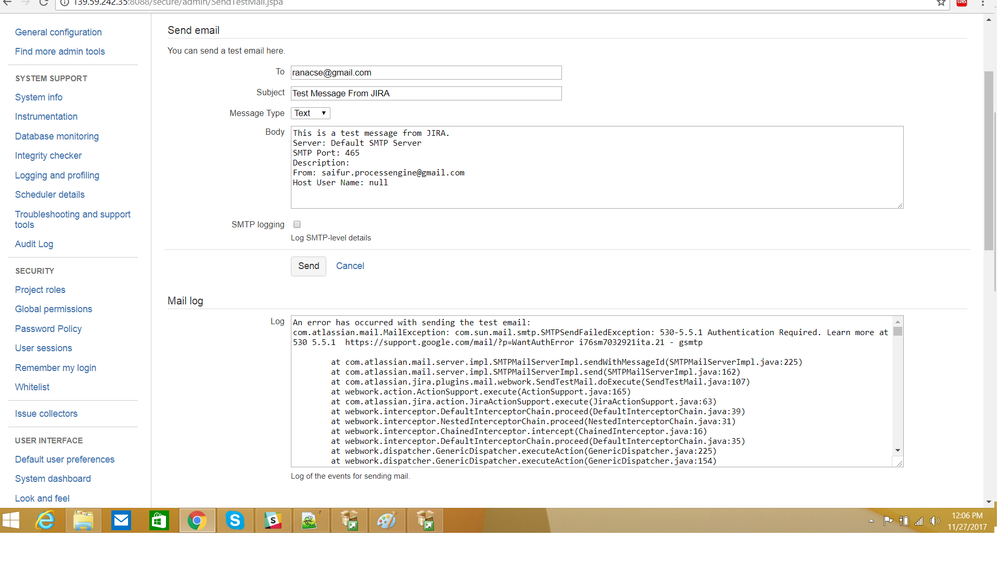The height and width of the screenshot is (562, 999).
Task: Click 'Log of the events for sending mail.' text
Action: click(x=350, y=476)
